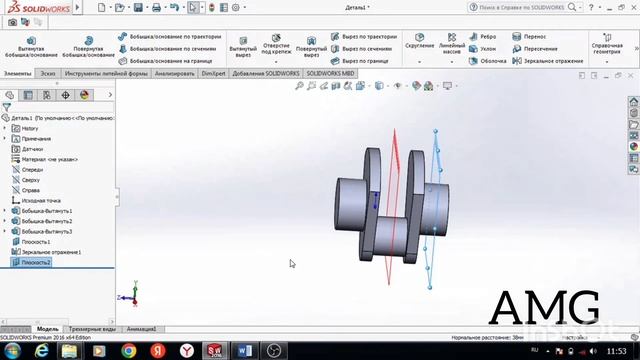The width and height of the screenshot is (640, 360).
Task: Expand the Примечания tree node
Action: click(x=5, y=138)
